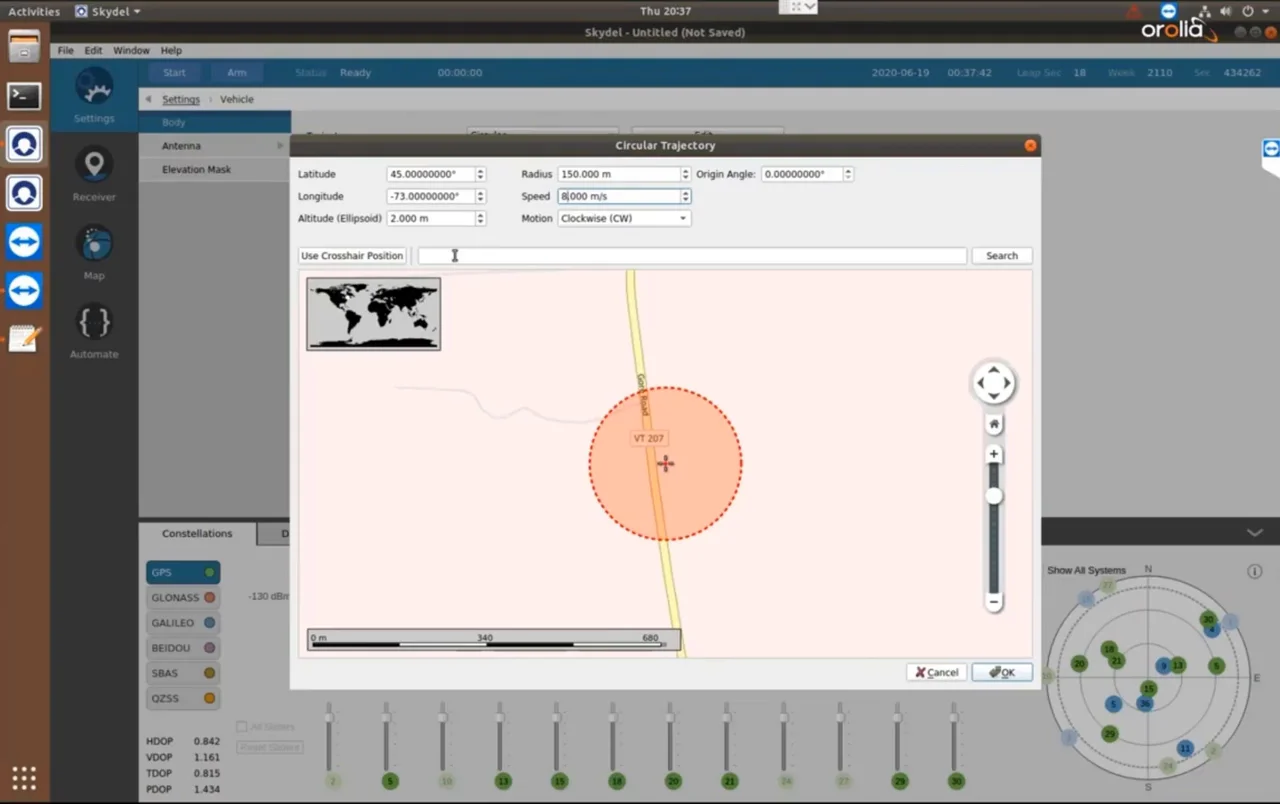Select the Antenna settings item
The height and width of the screenshot is (804, 1280).
point(215,146)
